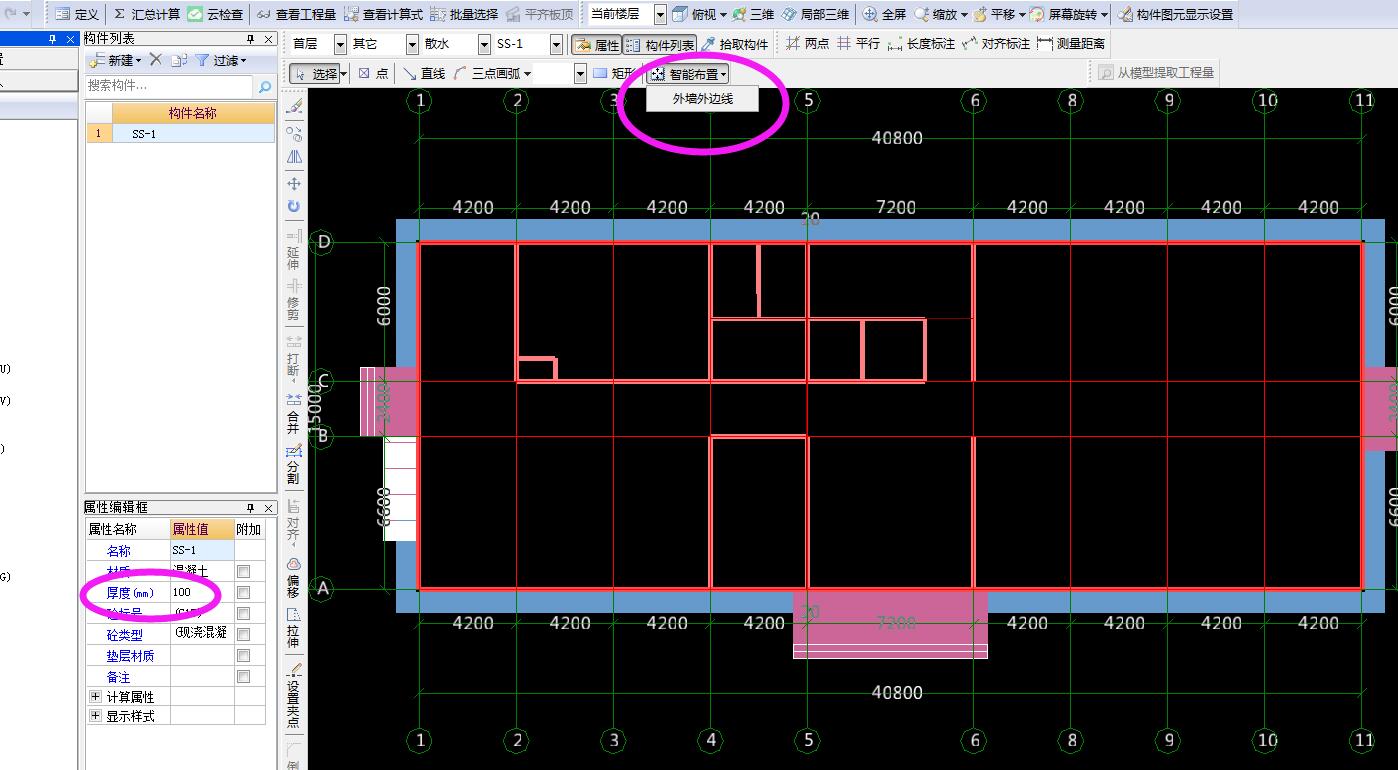This screenshot has height=770, width=1398.
Task: Open the 当前楼层 floor scope dropdown
Action: (659, 15)
